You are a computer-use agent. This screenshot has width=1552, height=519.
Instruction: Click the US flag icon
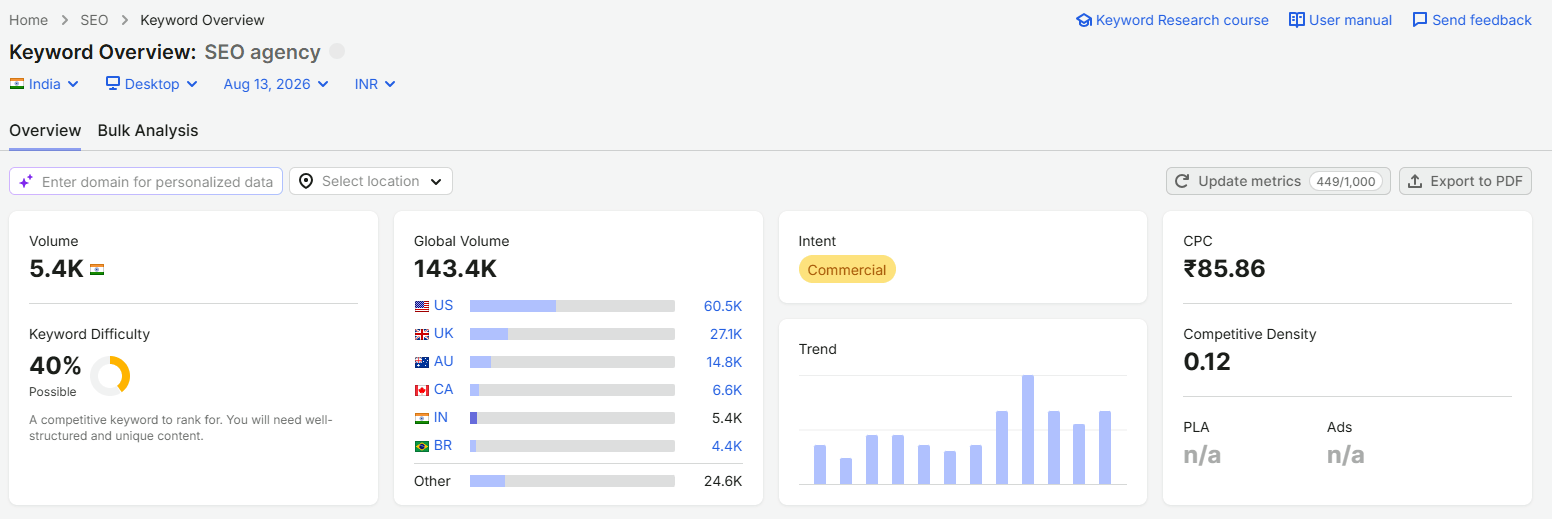tap(422, 306)
